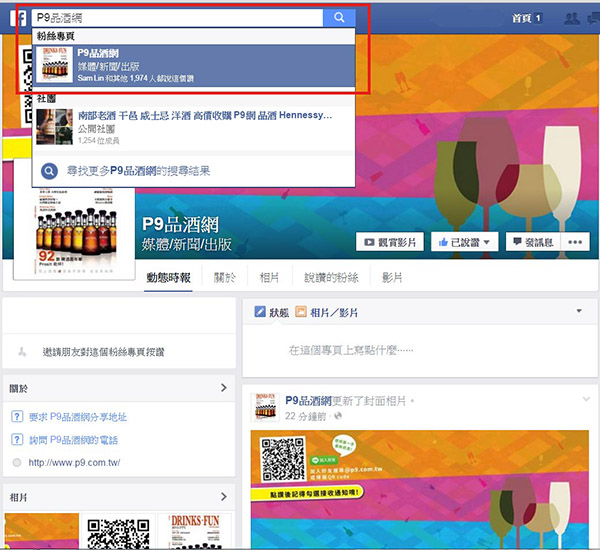The height and width of the screenshot is (550, 600).
Task: Click the pencil status icon
Action: pyautogui.click(x=260, y=312)
